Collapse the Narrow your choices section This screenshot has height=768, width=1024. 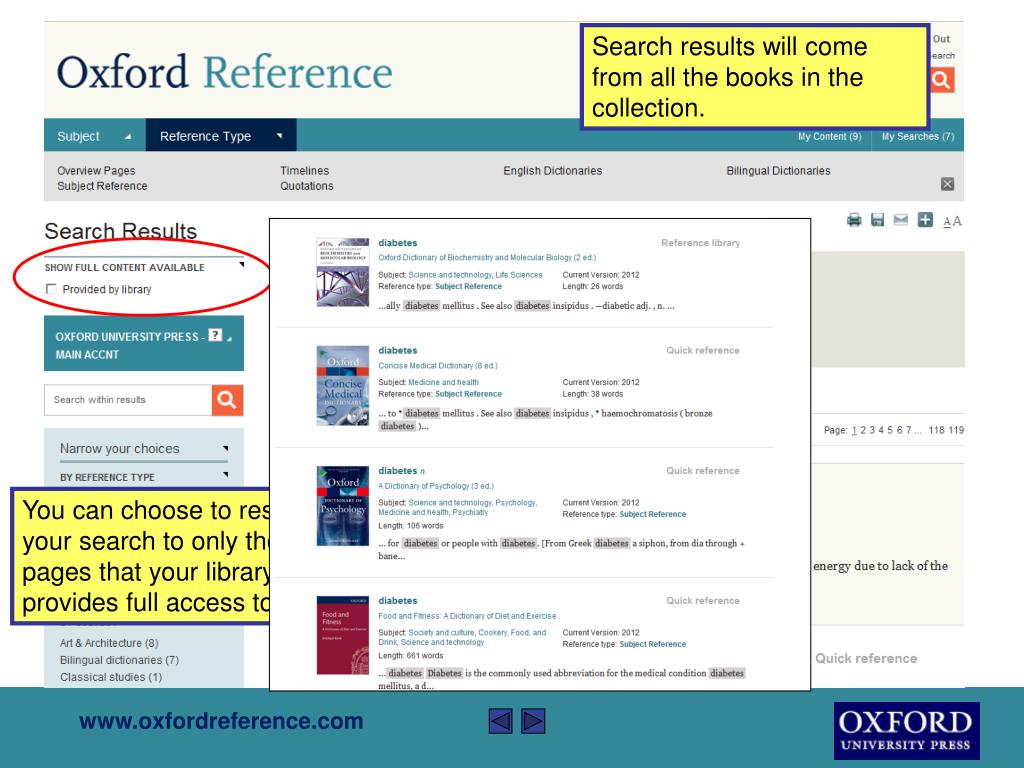click(x=225, y=449)
